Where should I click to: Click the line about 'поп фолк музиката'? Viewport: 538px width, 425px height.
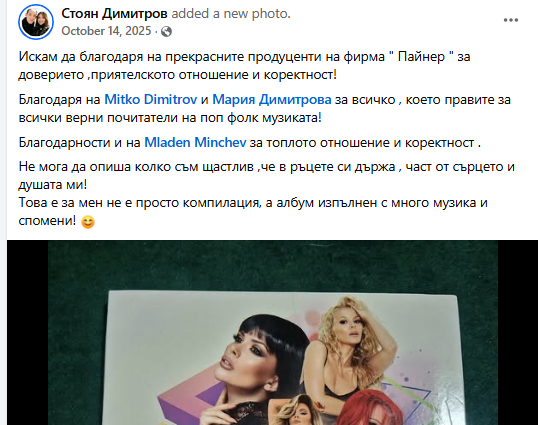[170, 118]
